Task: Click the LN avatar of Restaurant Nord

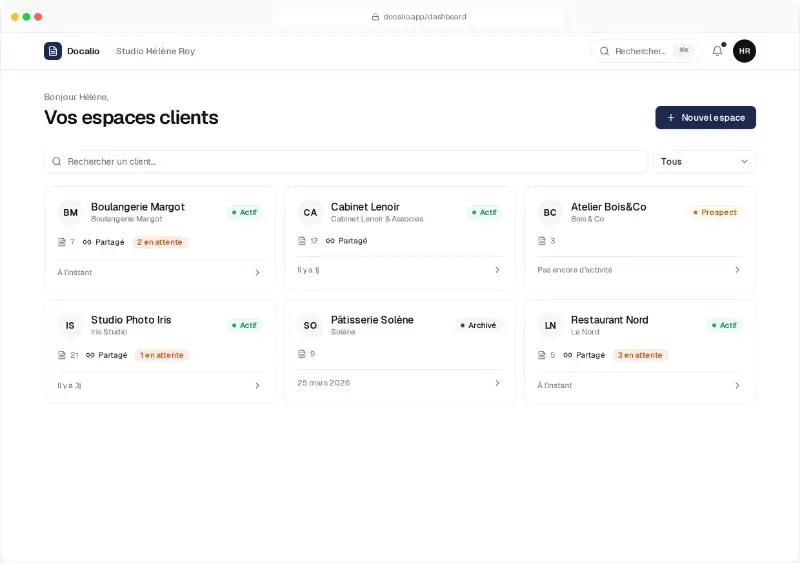Action: 550,325
